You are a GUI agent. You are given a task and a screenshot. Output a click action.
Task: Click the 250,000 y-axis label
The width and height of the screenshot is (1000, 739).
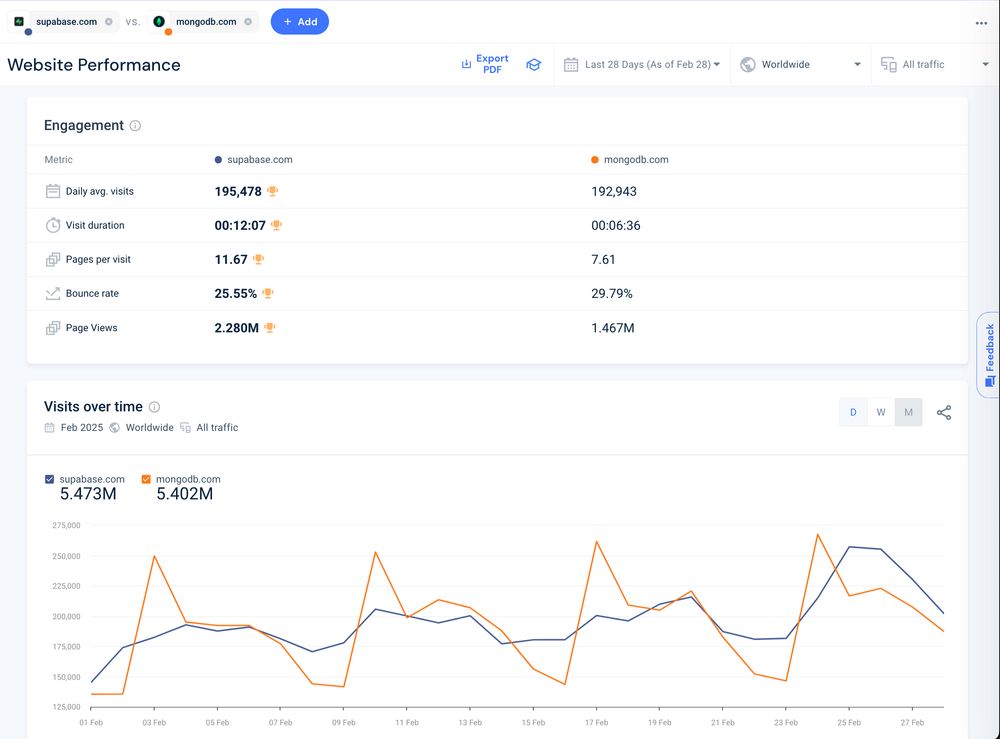coord(66,556)
